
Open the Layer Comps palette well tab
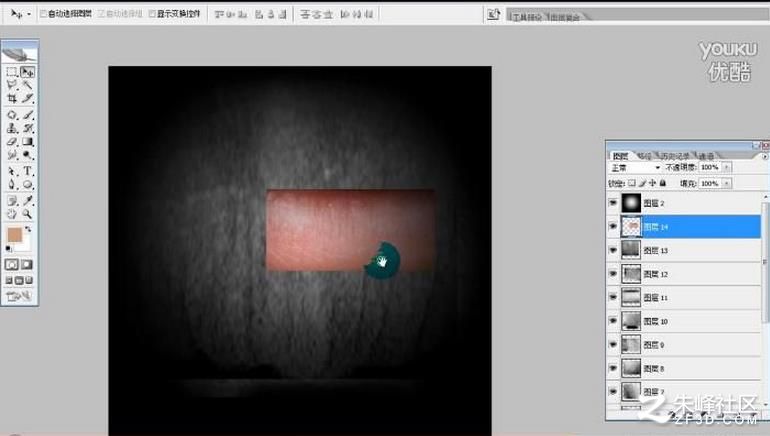[565, 17]
